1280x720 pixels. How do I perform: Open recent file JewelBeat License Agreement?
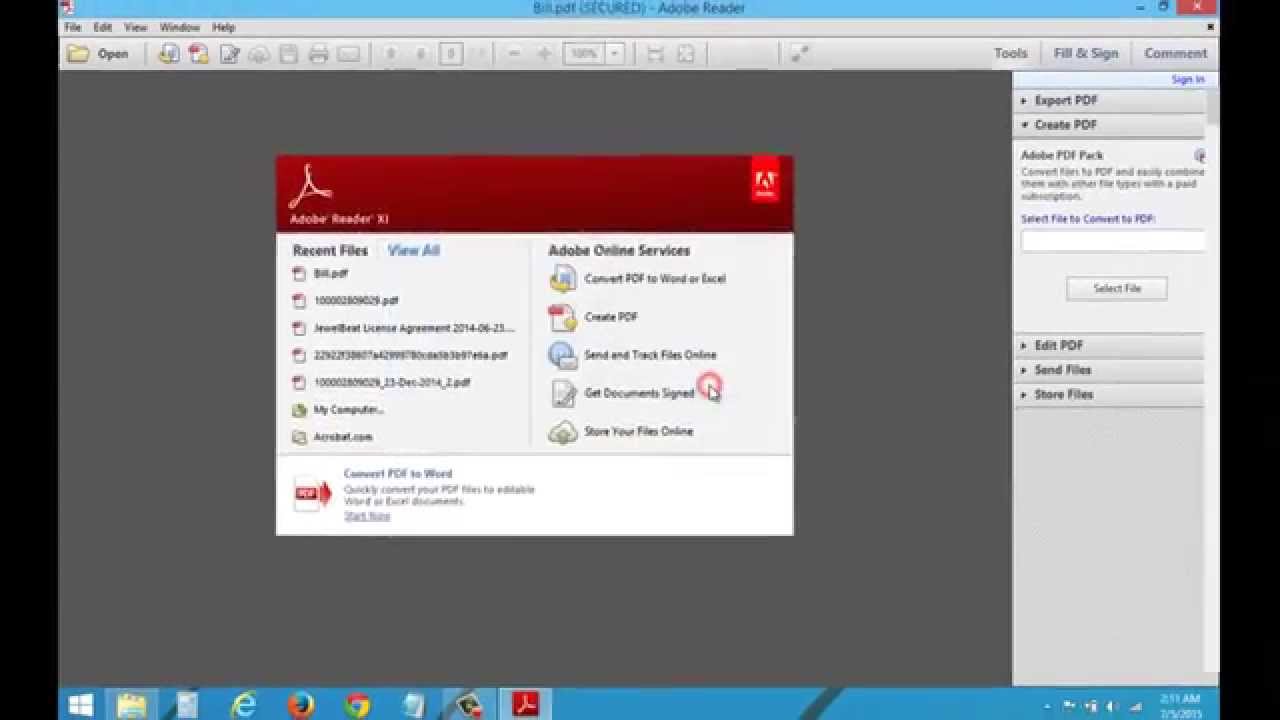(414, 328)
